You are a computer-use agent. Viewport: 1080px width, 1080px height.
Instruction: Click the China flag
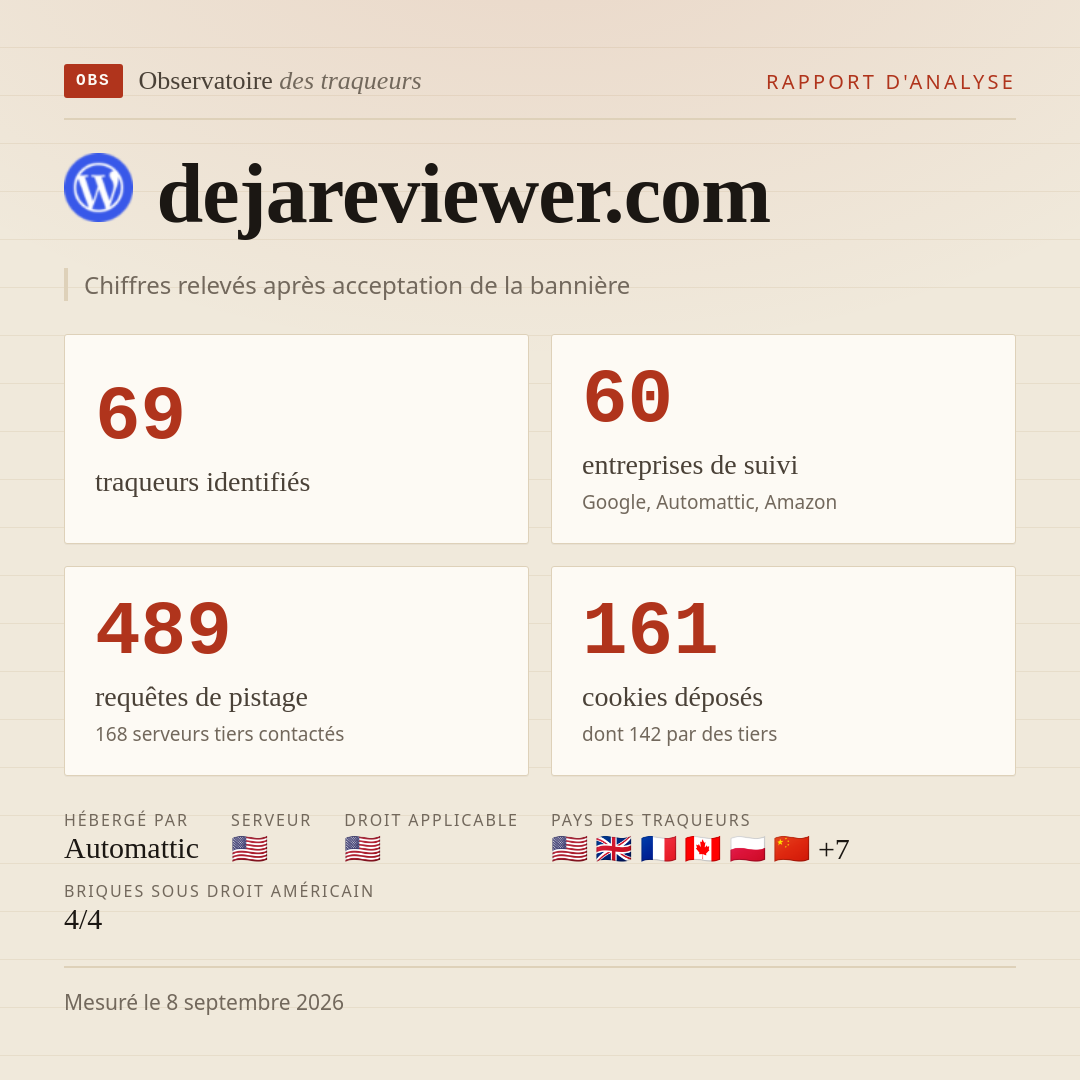pyautogui.click(x=791, y=849)
